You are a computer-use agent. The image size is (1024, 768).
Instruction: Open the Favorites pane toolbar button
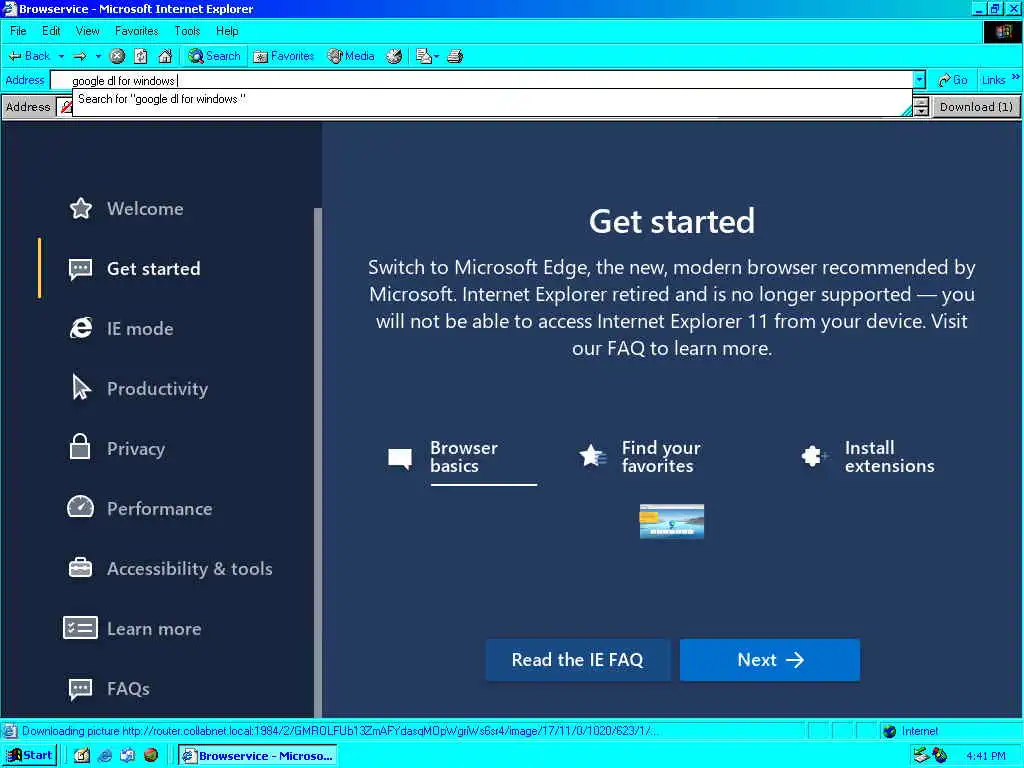283,56
